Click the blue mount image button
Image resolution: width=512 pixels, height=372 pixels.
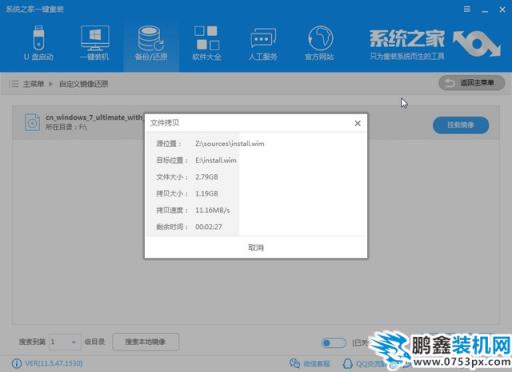pos(461,125)
